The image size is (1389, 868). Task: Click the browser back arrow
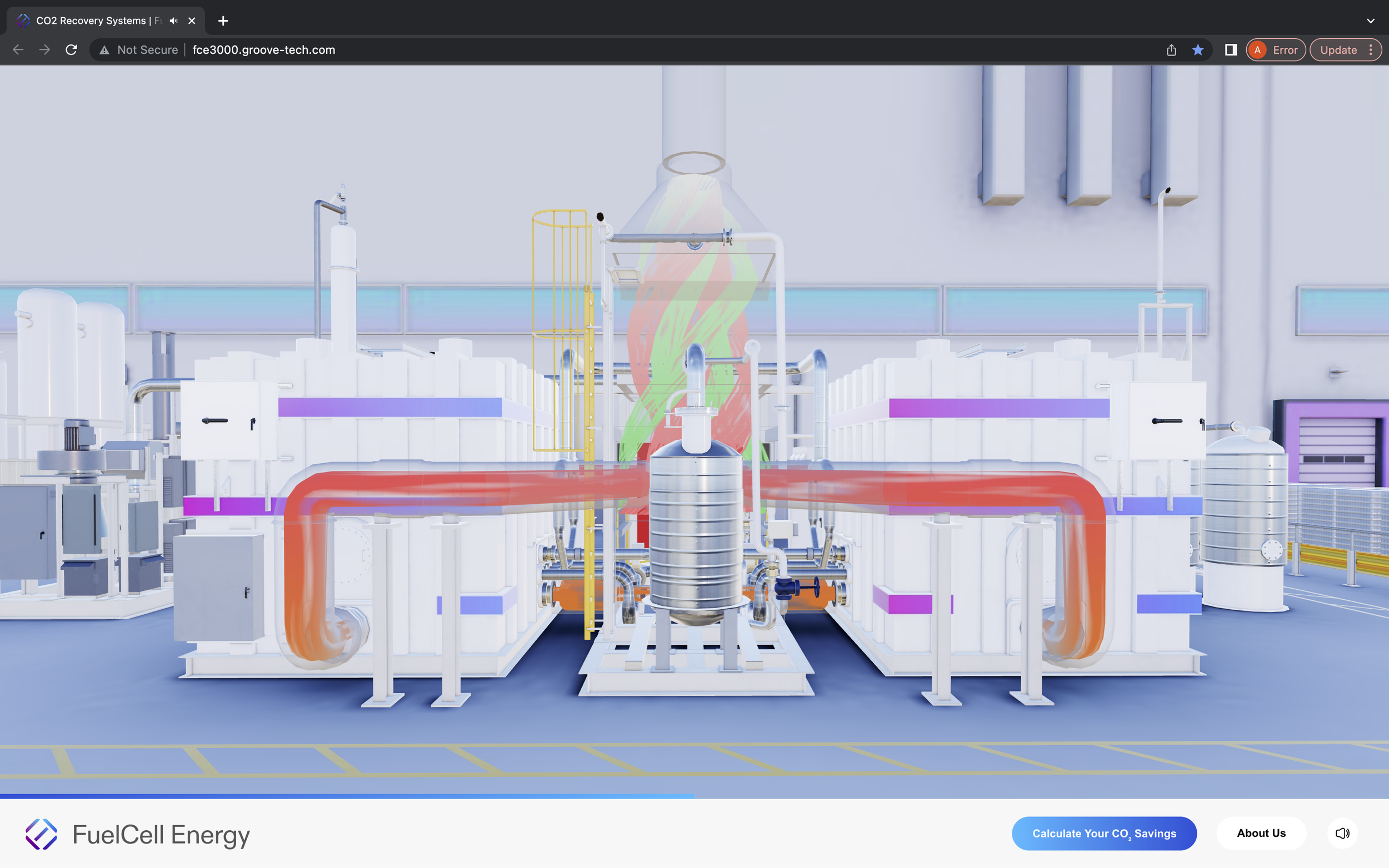click(x=18, y=50)
